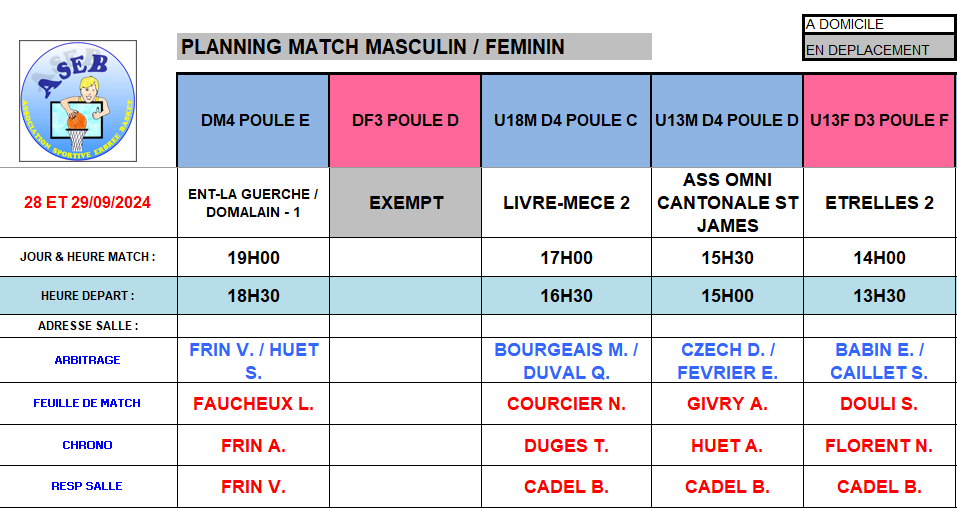Click the FAUCHEUX L. match sheet cell
The height and width of the screenshot is (508, 957).
pos(254,404)
